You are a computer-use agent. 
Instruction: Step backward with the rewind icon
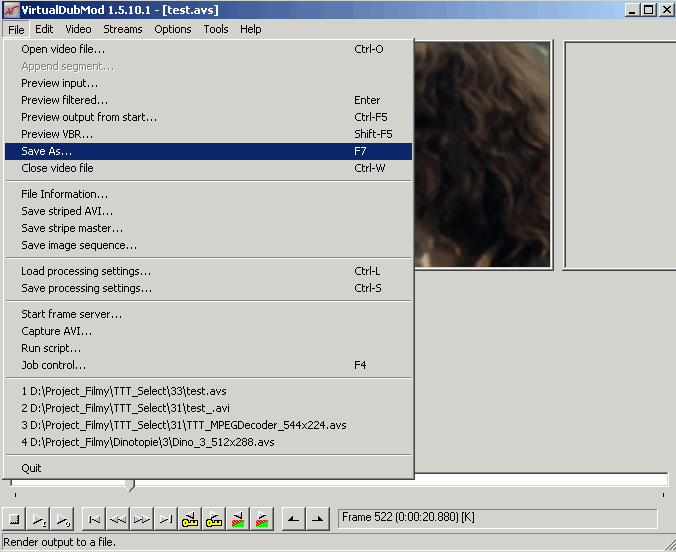118,519
